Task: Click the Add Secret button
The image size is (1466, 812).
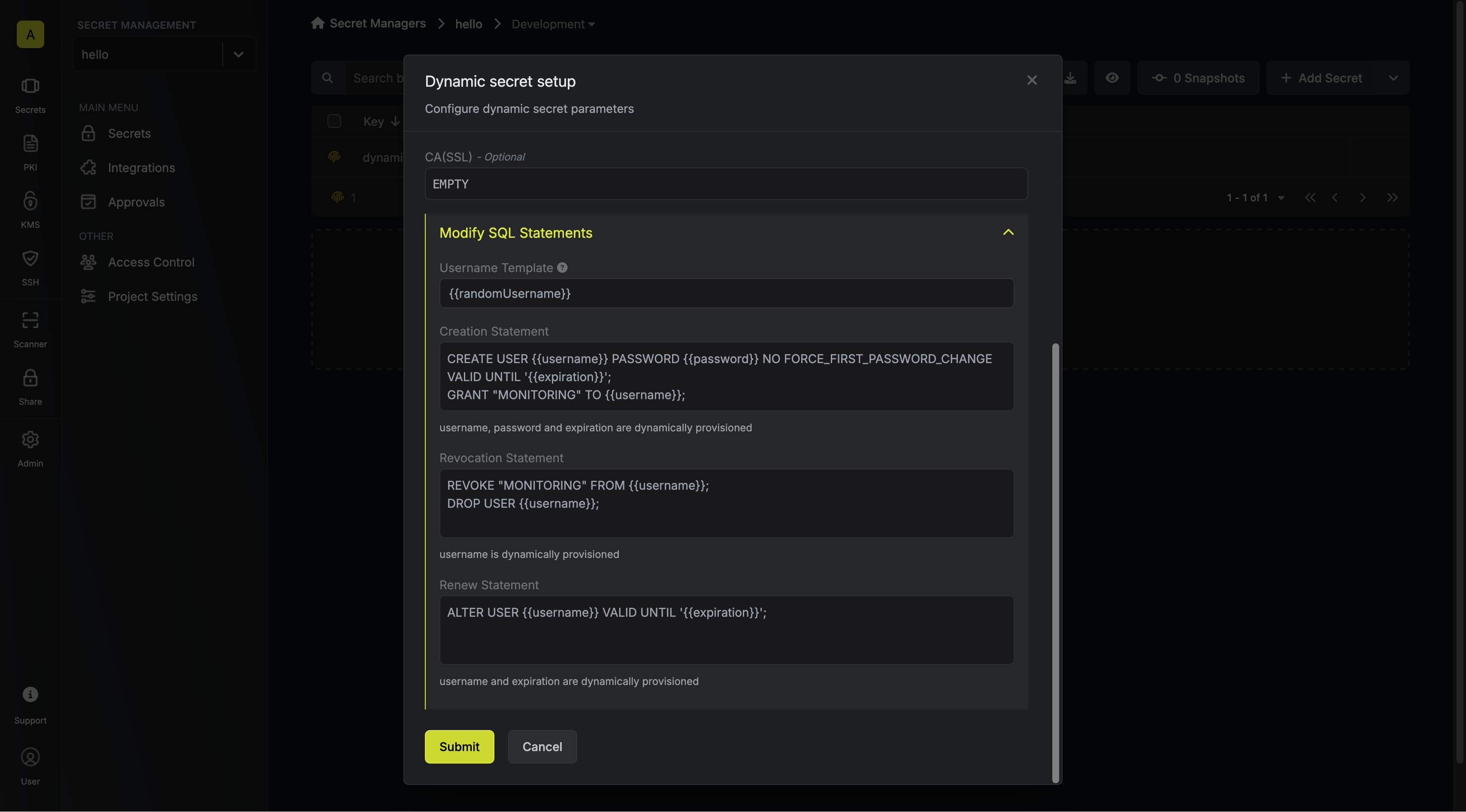Action: (1321, 78)
